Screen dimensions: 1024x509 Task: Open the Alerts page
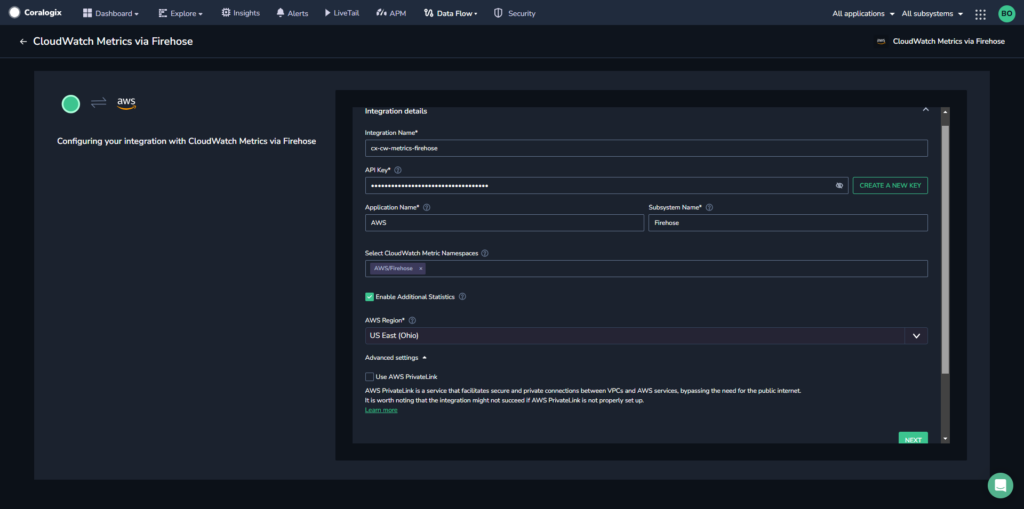coord(292,13)
